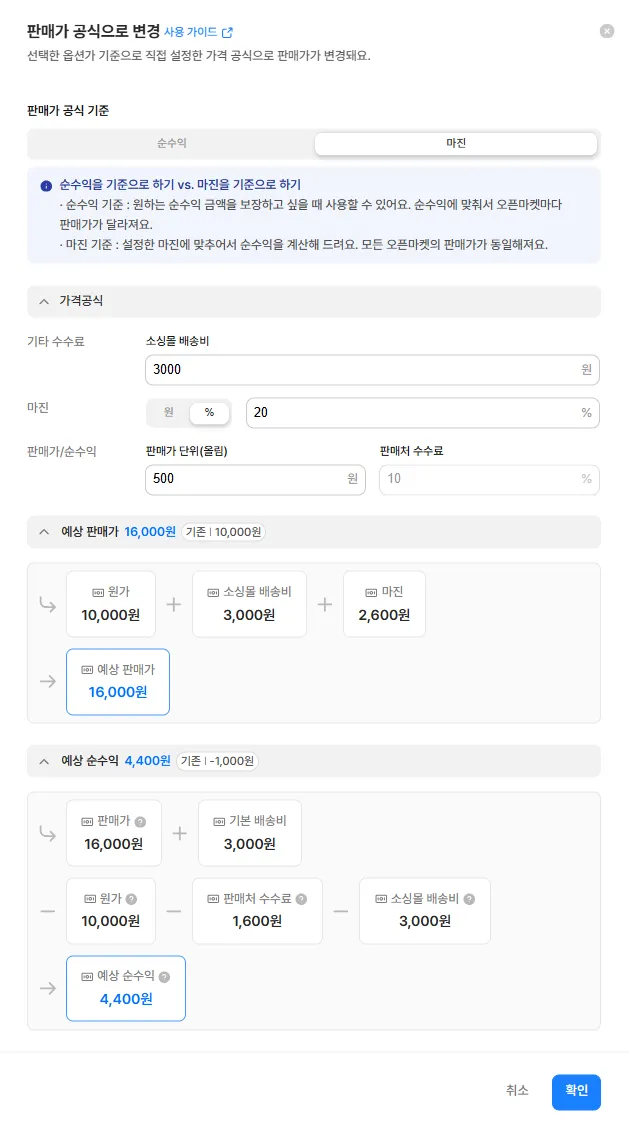Switch to the 순수익 basis tab
The width and height of the screenshot is (629, 1131).
point(172,144)
